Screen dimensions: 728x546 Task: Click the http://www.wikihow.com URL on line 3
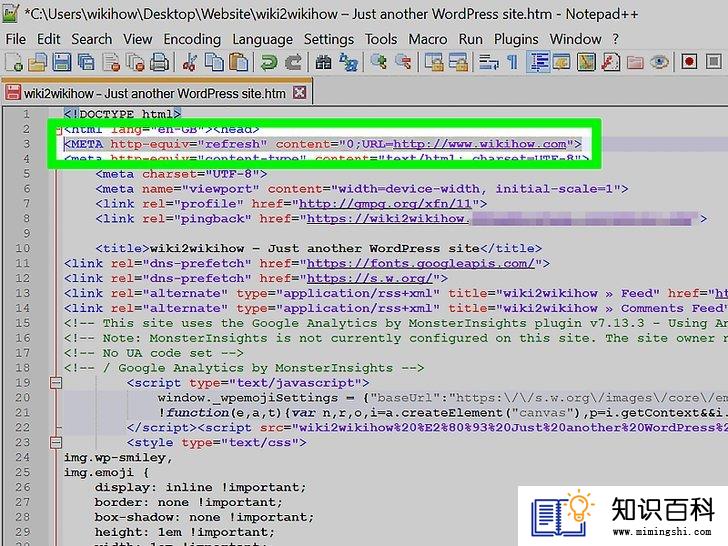point(480,144)
